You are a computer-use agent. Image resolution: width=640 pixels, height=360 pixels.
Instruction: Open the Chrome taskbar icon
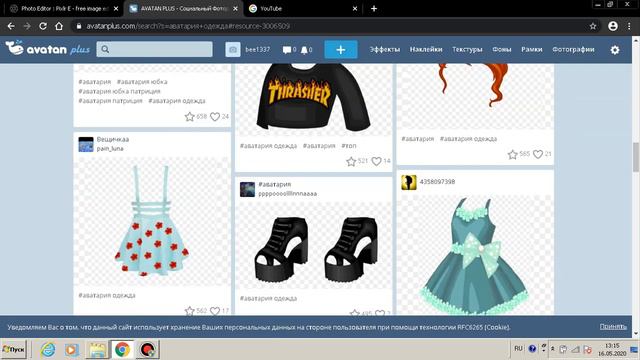pyautogui.click(x=122, y=350)
